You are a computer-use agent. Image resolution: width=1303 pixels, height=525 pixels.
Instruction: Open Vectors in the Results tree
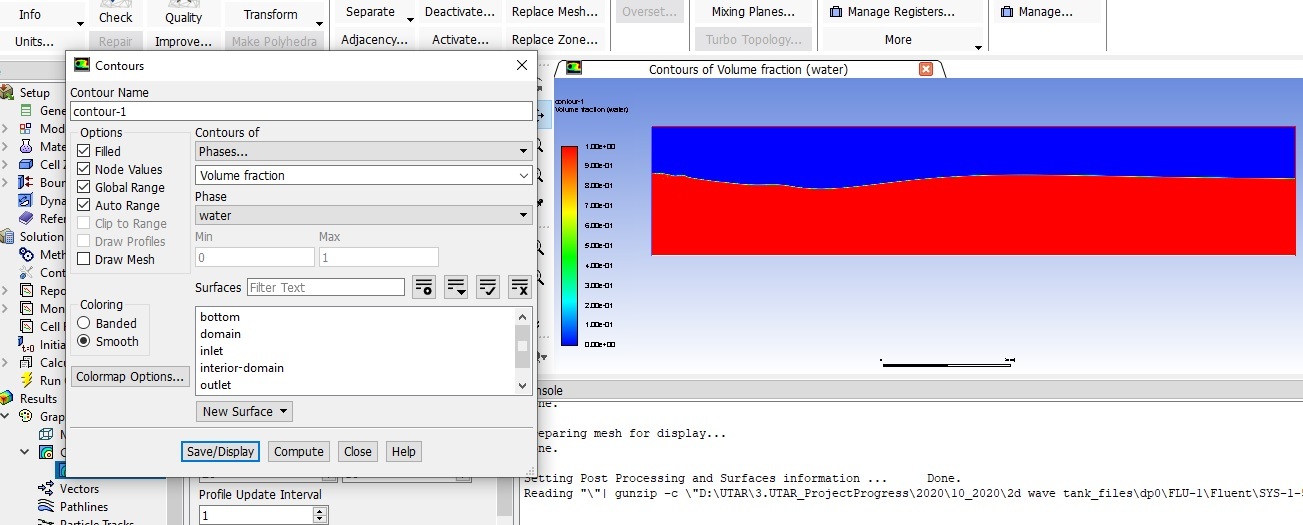(x=79, y=489)
